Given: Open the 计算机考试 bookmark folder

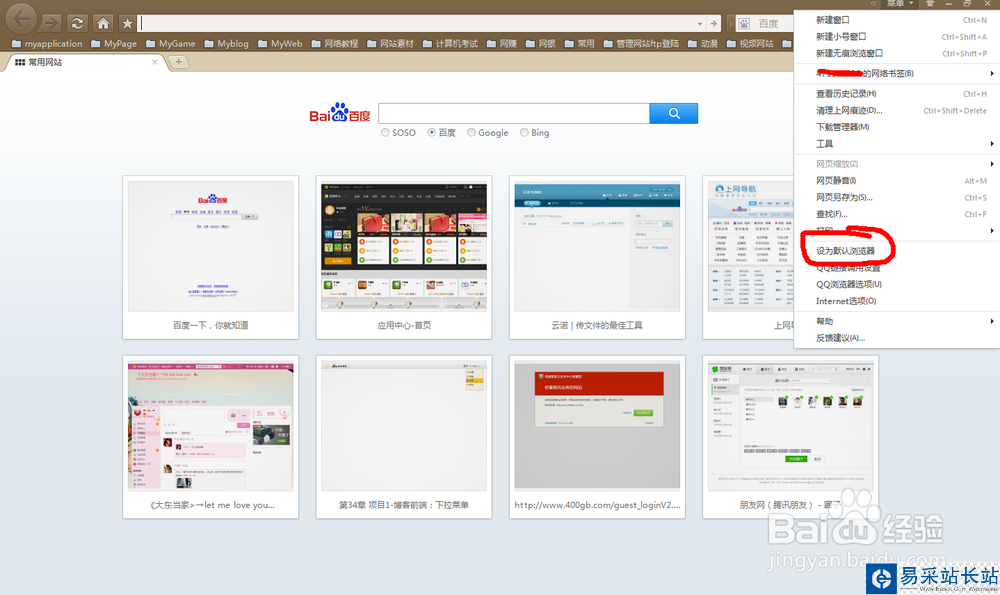Looking at the screenshot, I should pyautogui.click(x=450, y=43).
